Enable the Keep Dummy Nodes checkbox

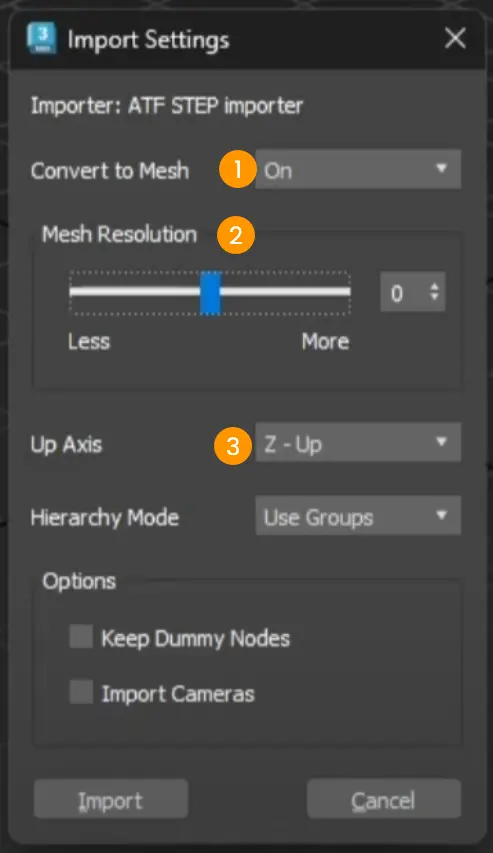click(x=81, y=636)
